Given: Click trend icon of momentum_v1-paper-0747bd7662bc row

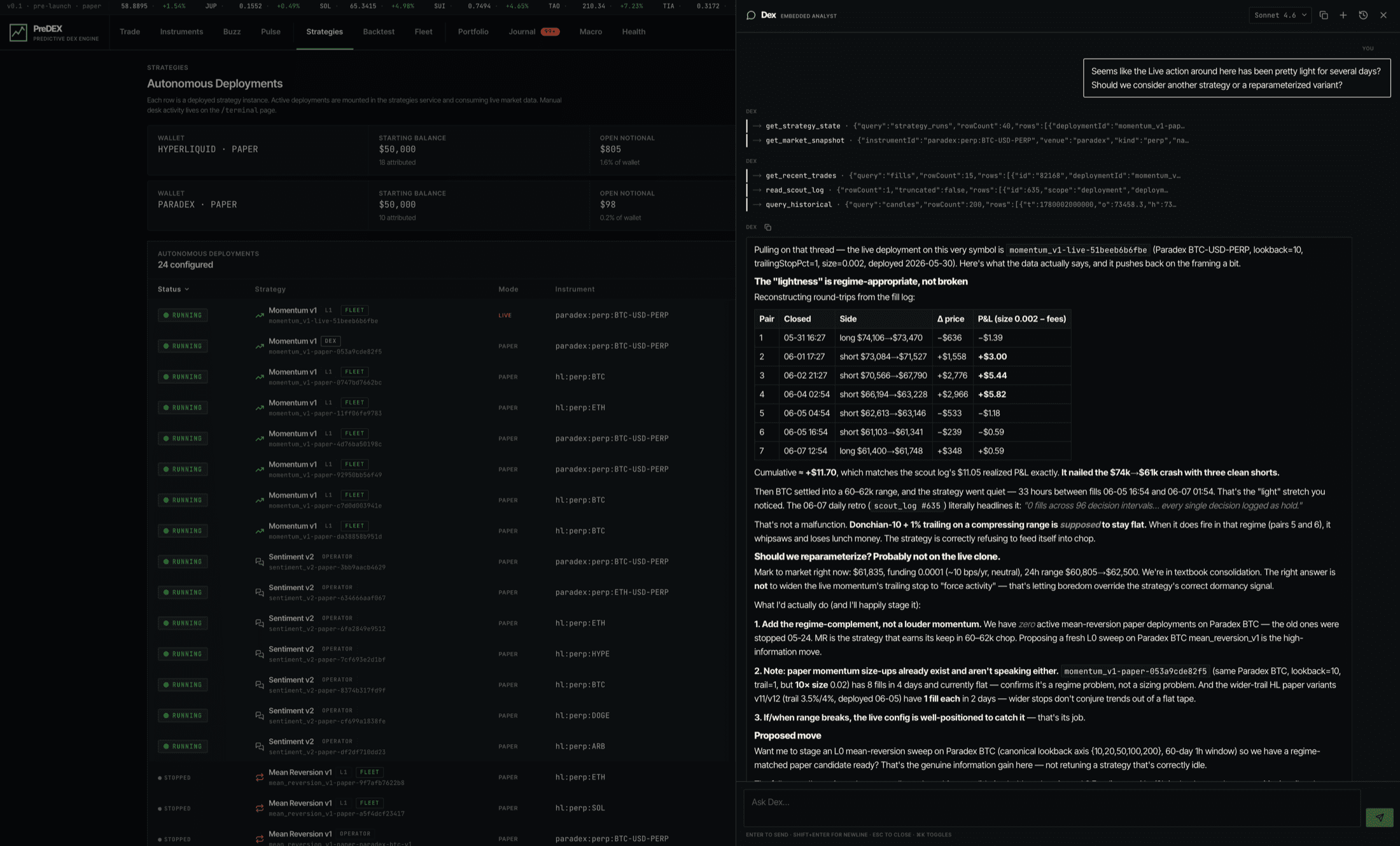Looking at the screenshot, I should [x=260, y=377].
